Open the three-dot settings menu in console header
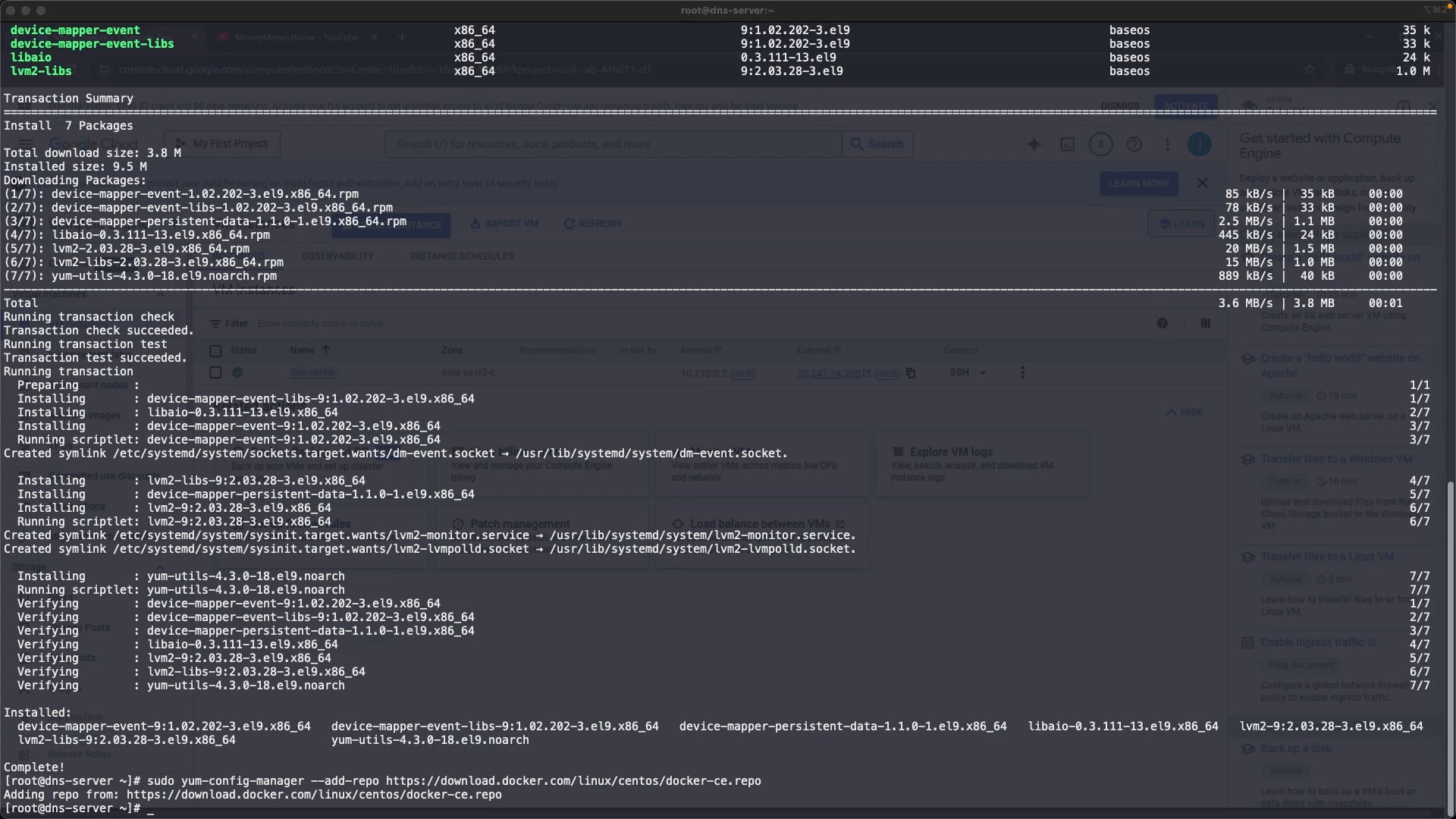The width and height of the screenshot is (1456, 819). [x=1167, y=144]
